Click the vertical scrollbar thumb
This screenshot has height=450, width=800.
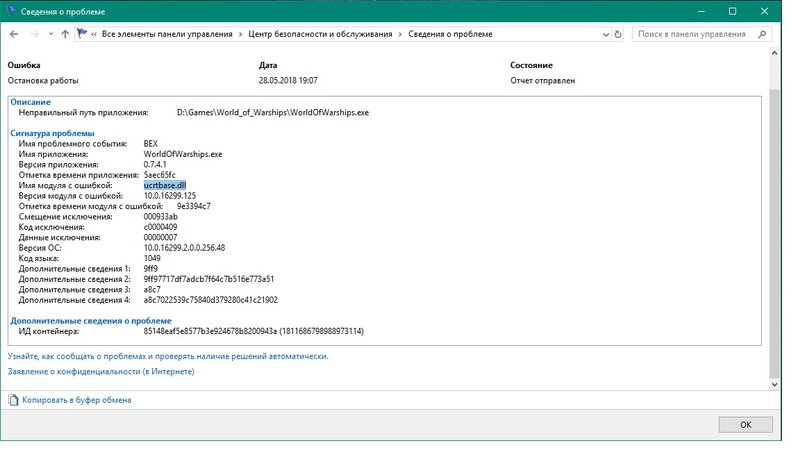click(774, 232)
